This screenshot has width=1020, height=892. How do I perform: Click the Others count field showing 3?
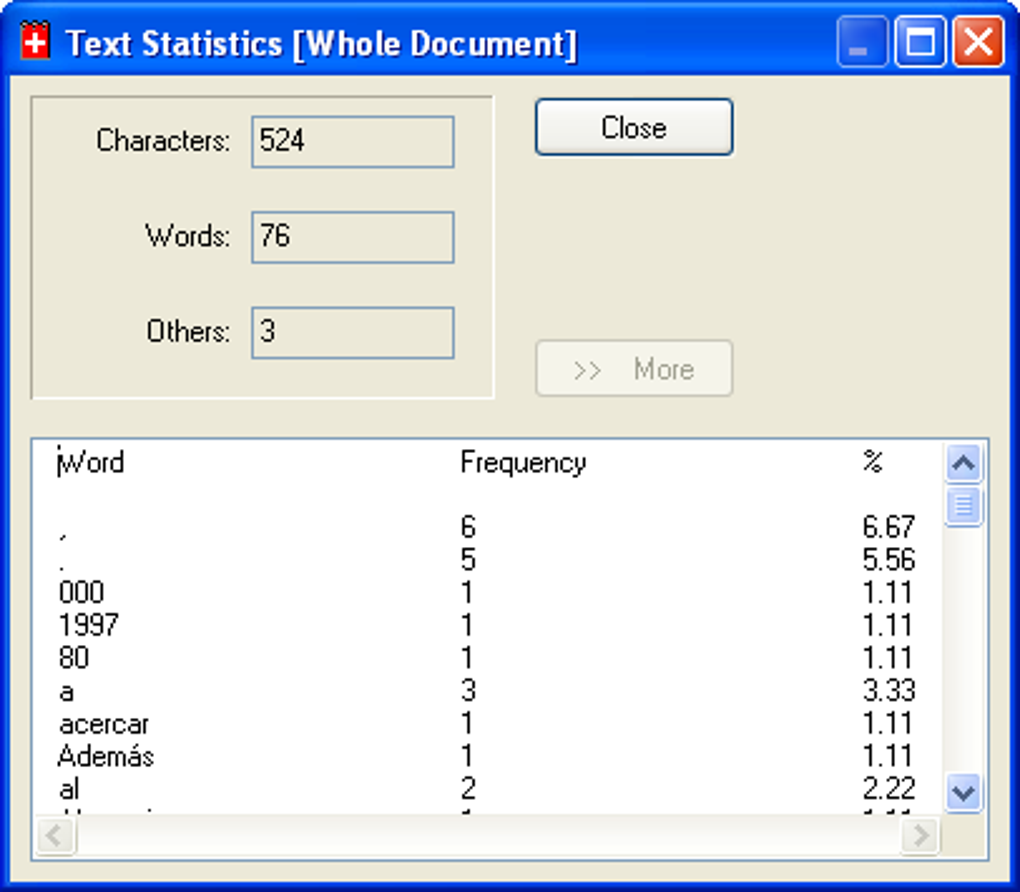352,331
